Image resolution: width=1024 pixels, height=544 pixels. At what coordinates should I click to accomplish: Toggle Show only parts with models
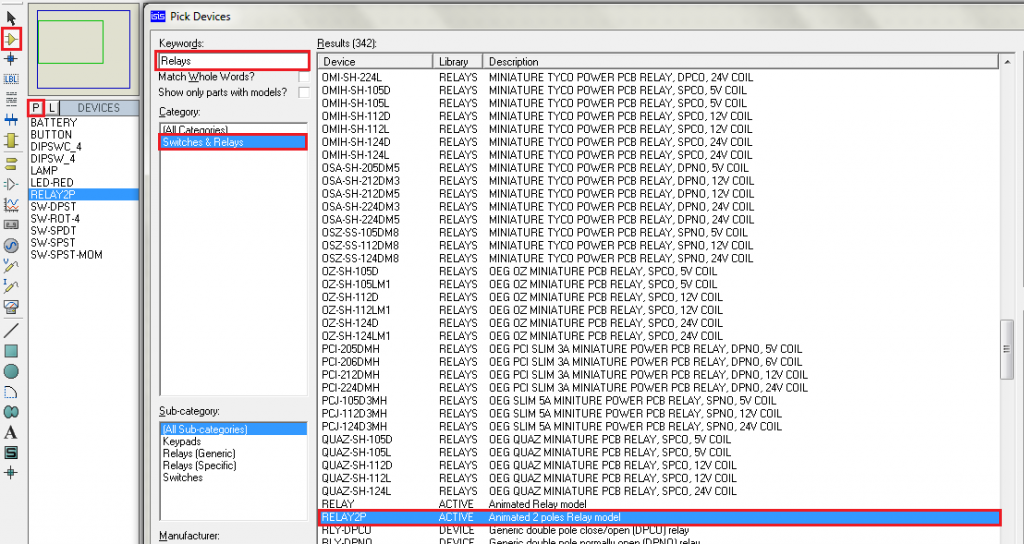click(303, 93)
